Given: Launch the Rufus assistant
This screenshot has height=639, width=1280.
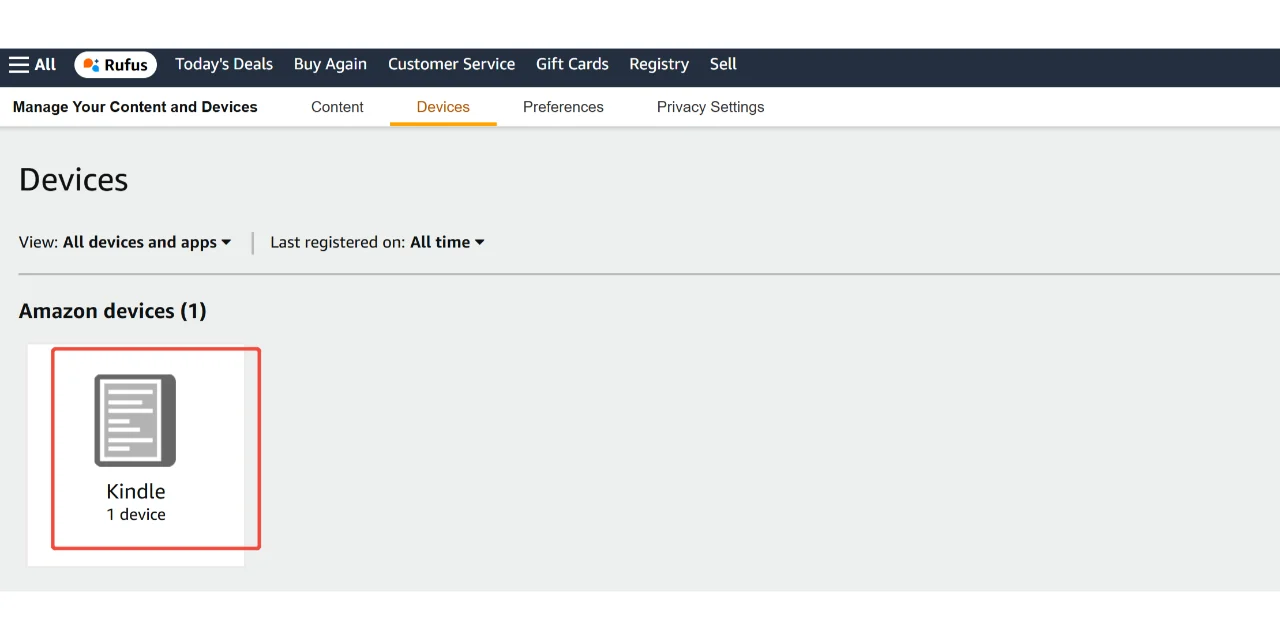Looking at the screenshot, I should (x=115, y=65).
